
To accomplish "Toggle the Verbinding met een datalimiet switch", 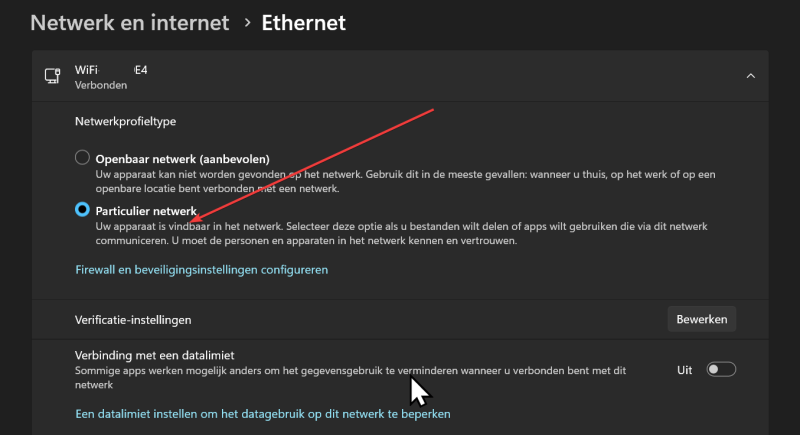I will (x=721, y=369).
